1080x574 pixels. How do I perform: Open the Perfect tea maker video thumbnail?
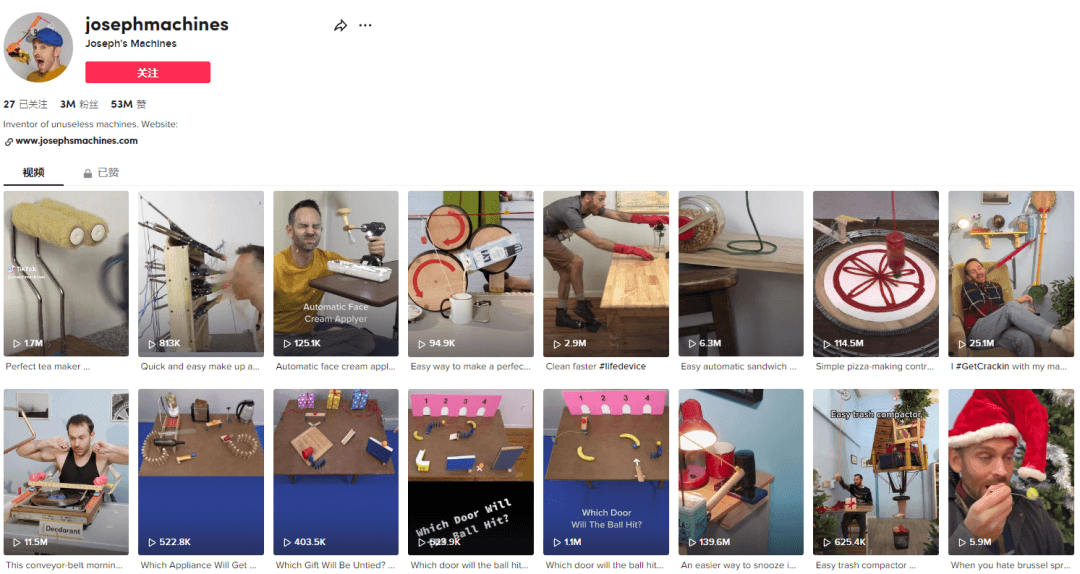tap(66, 274)
